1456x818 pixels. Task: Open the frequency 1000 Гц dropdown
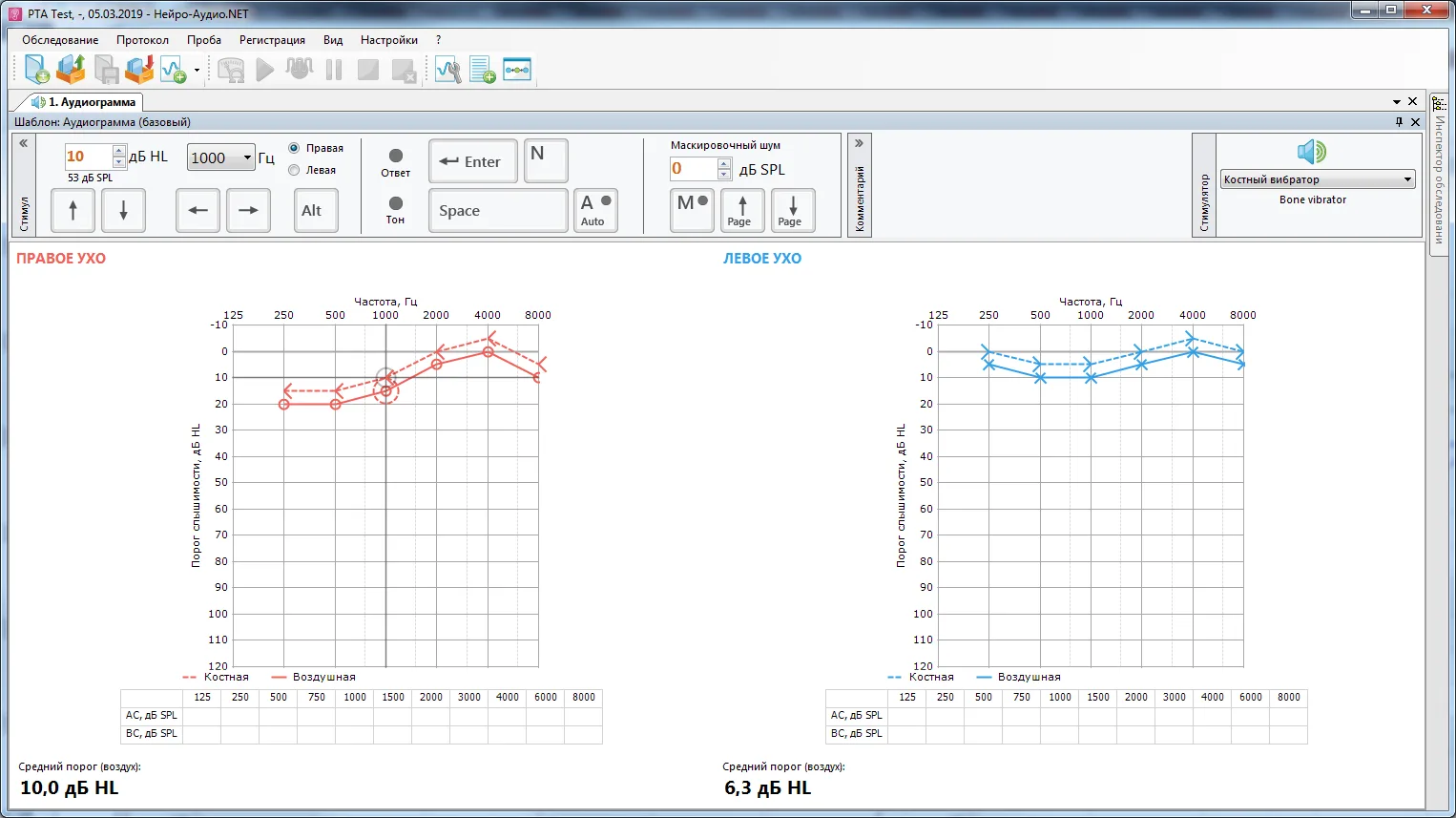click(221, 157)
